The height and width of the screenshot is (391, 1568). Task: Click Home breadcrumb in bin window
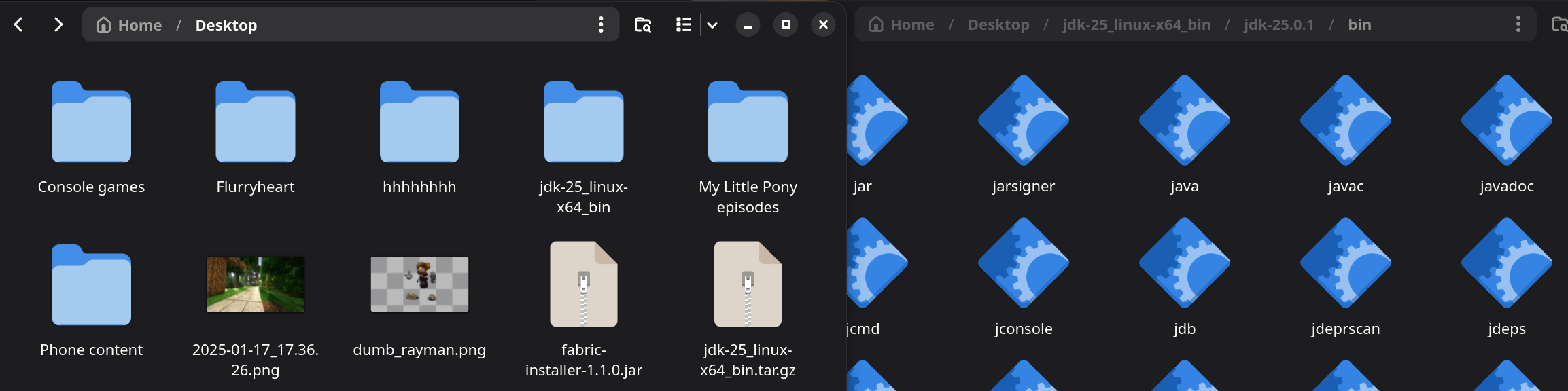click(901, 24)
